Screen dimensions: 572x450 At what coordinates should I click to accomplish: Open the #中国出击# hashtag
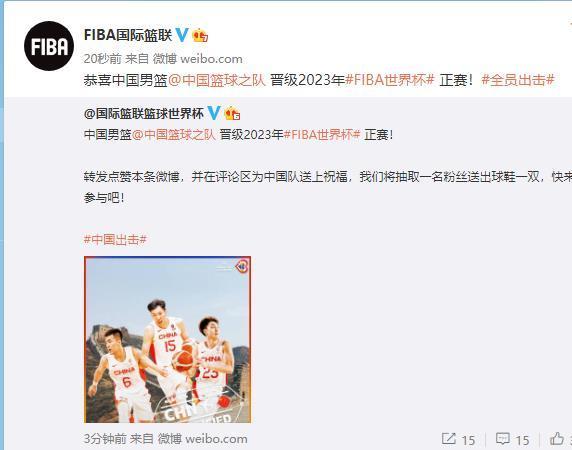point(115,240)
